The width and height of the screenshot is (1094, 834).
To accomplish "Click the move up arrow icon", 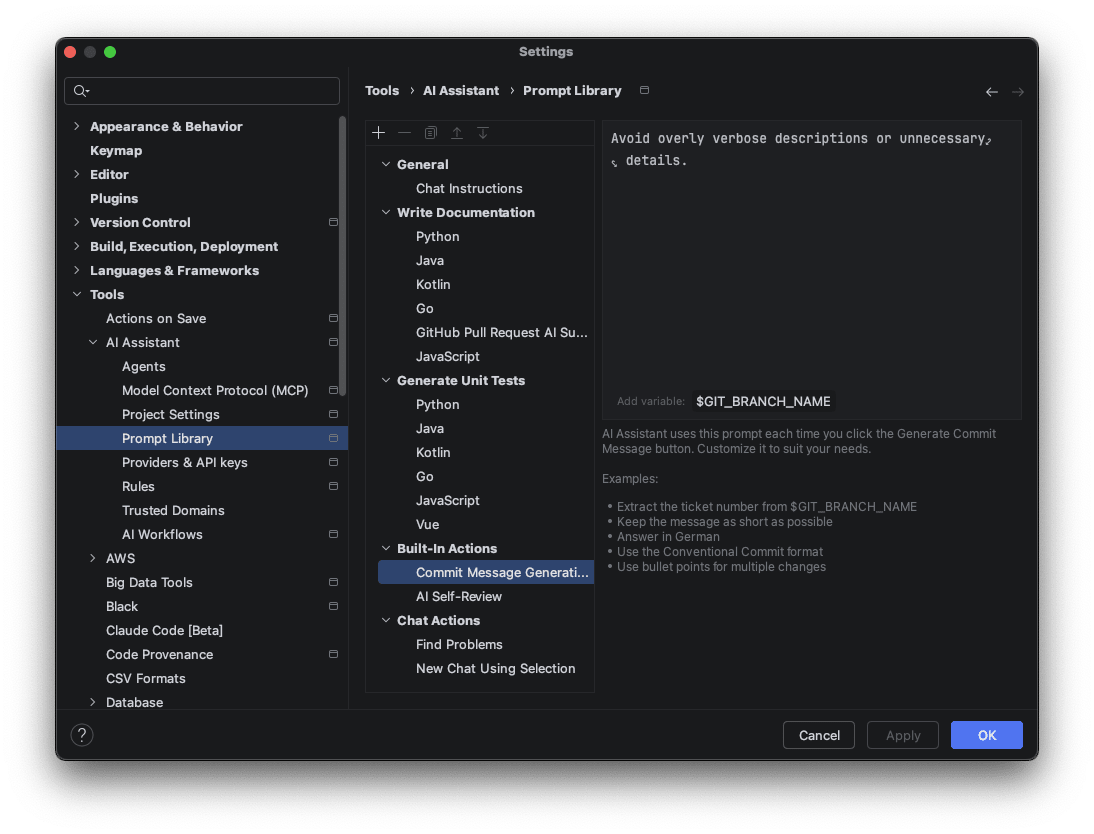I will pyautogui.click(x=457, y=133).
